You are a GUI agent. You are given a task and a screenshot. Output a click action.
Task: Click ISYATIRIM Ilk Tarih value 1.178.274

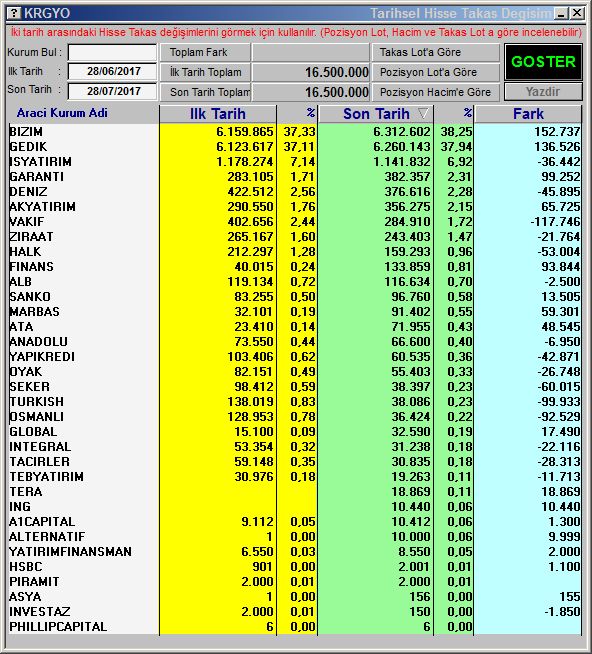click(x=244, y=162)
